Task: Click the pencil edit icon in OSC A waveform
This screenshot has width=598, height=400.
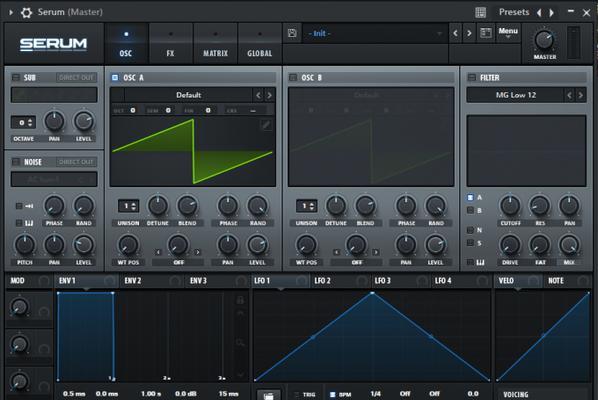Action: 266,125
